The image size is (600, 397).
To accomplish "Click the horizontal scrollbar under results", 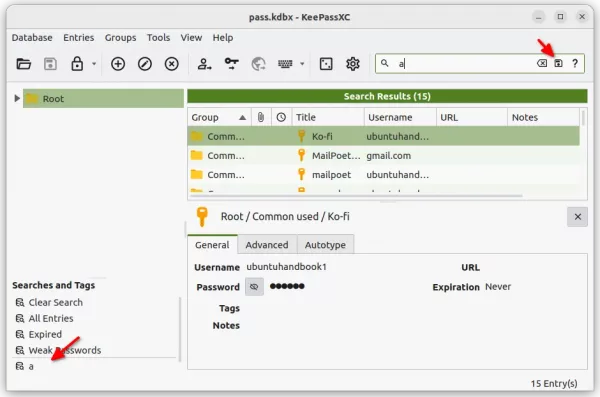I will coord(355,196).
